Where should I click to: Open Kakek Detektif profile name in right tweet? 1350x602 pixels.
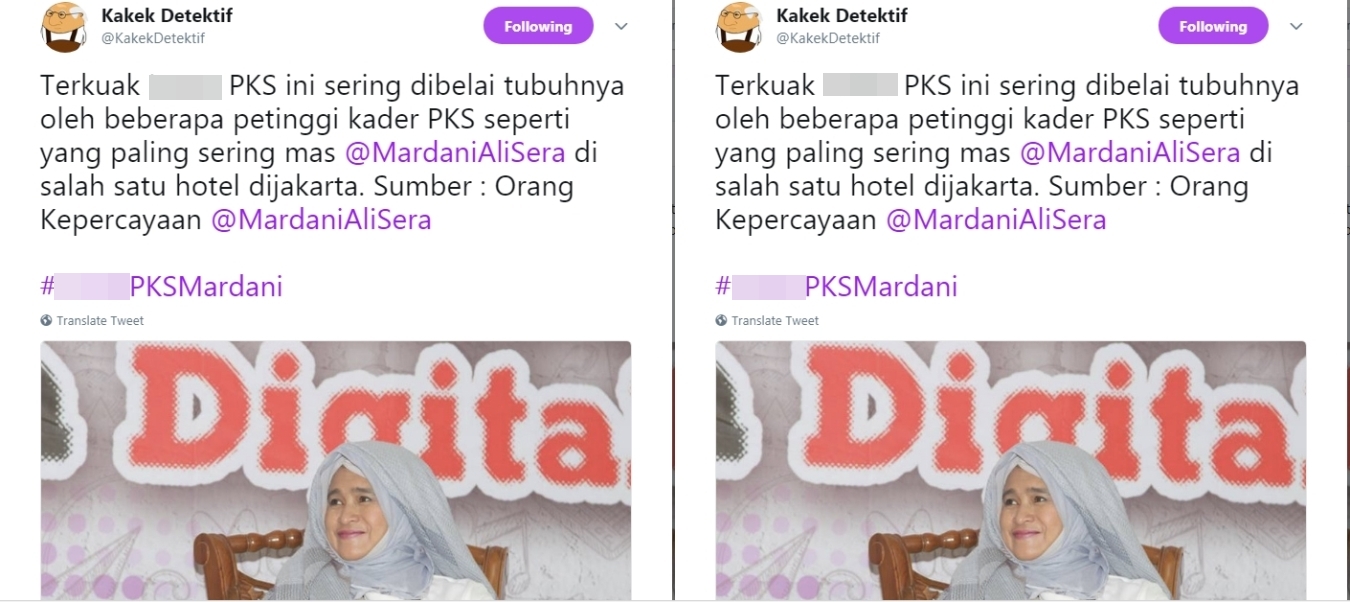coord(842,16)
